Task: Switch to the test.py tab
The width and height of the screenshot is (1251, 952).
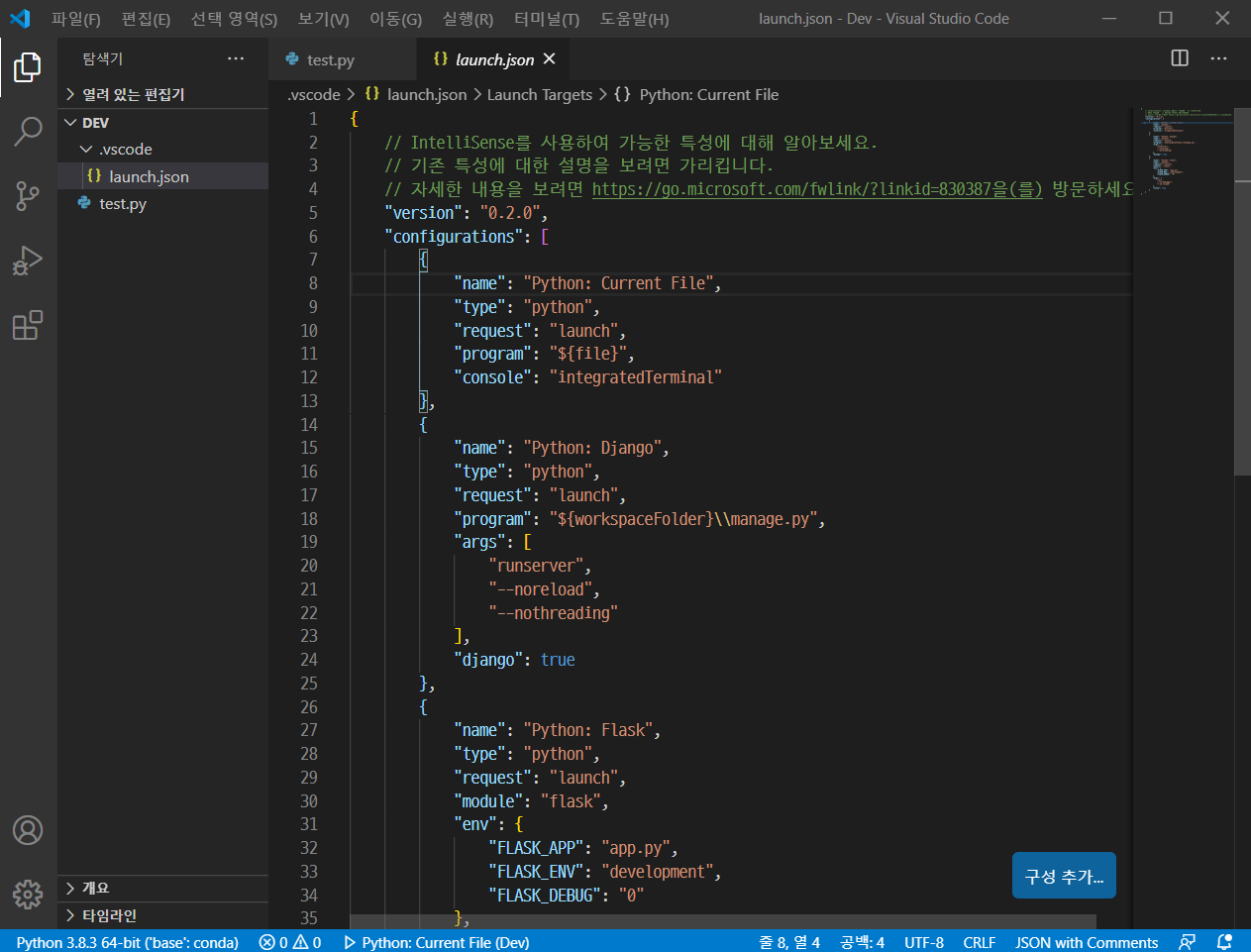Action: [330, 58]
